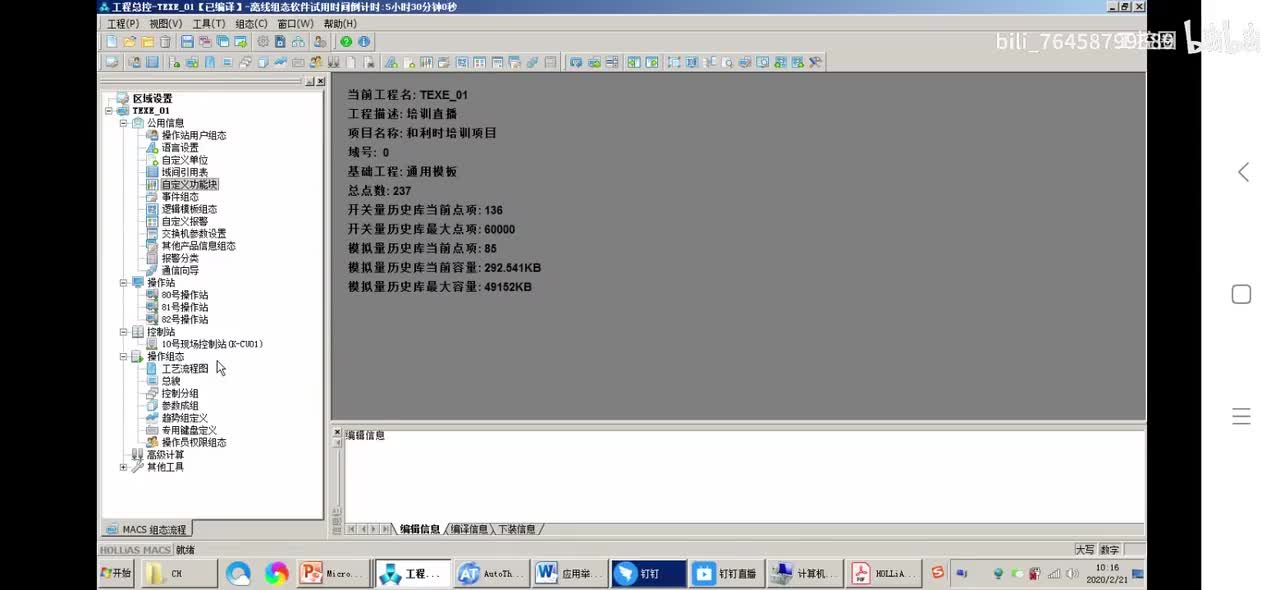Select 自定义单位 tree item
Image resolution: width=1280 pixels, height=590 pixels.
pos(185,160)
